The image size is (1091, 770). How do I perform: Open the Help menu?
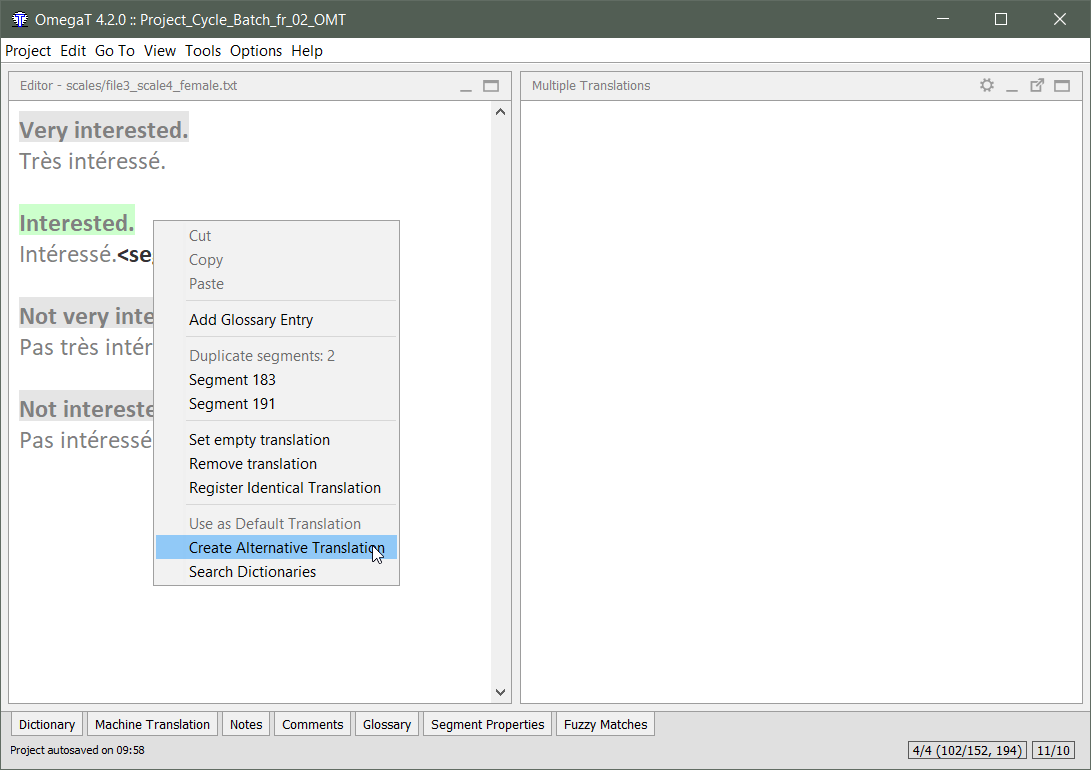[x=307, y=51]
